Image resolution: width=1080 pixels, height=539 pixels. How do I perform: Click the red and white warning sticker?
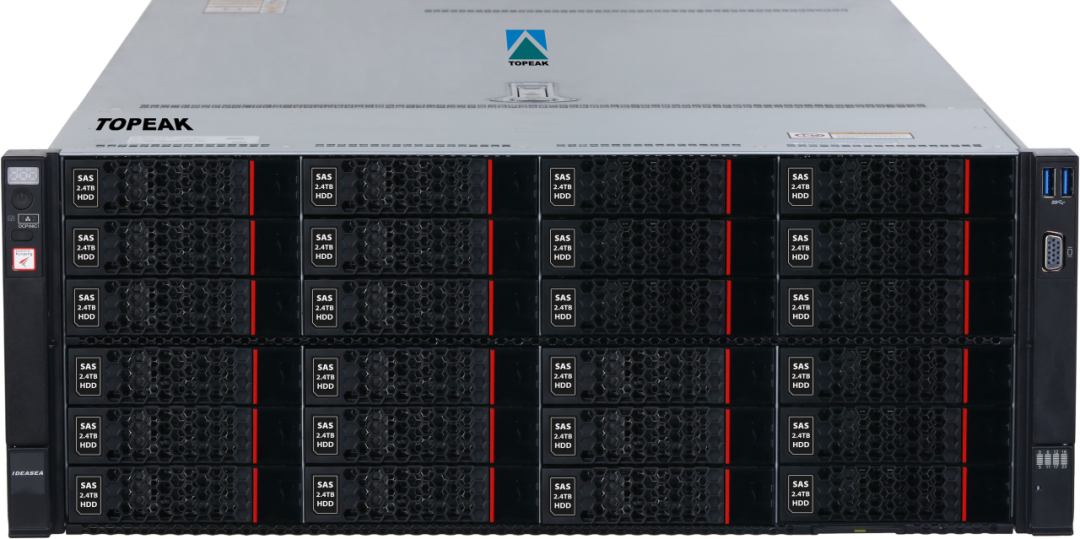pyautogui.click(x=23, y=259)
